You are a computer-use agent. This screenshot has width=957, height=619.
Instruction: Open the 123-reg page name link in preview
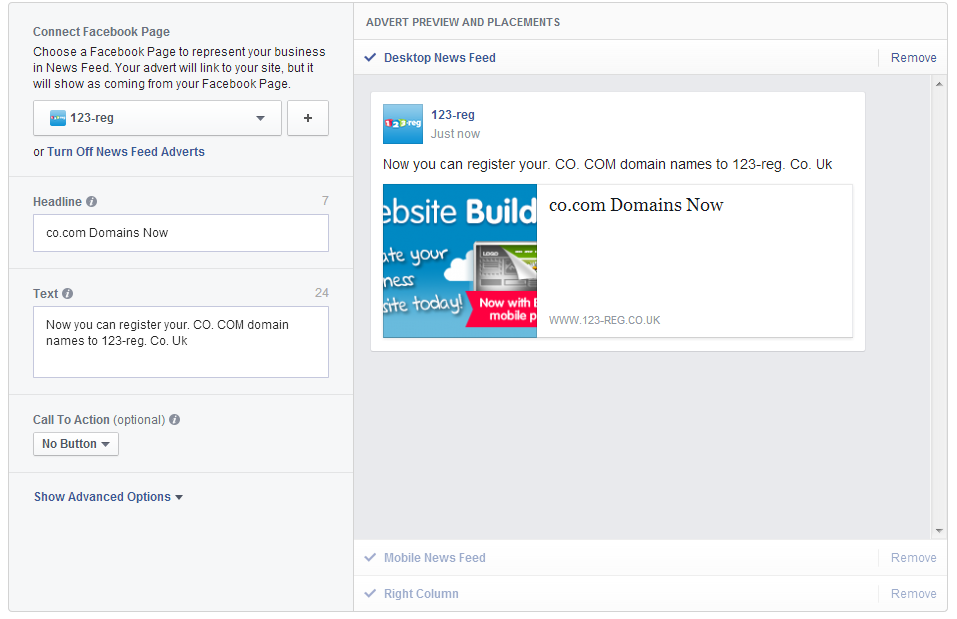tap(453, 115)
